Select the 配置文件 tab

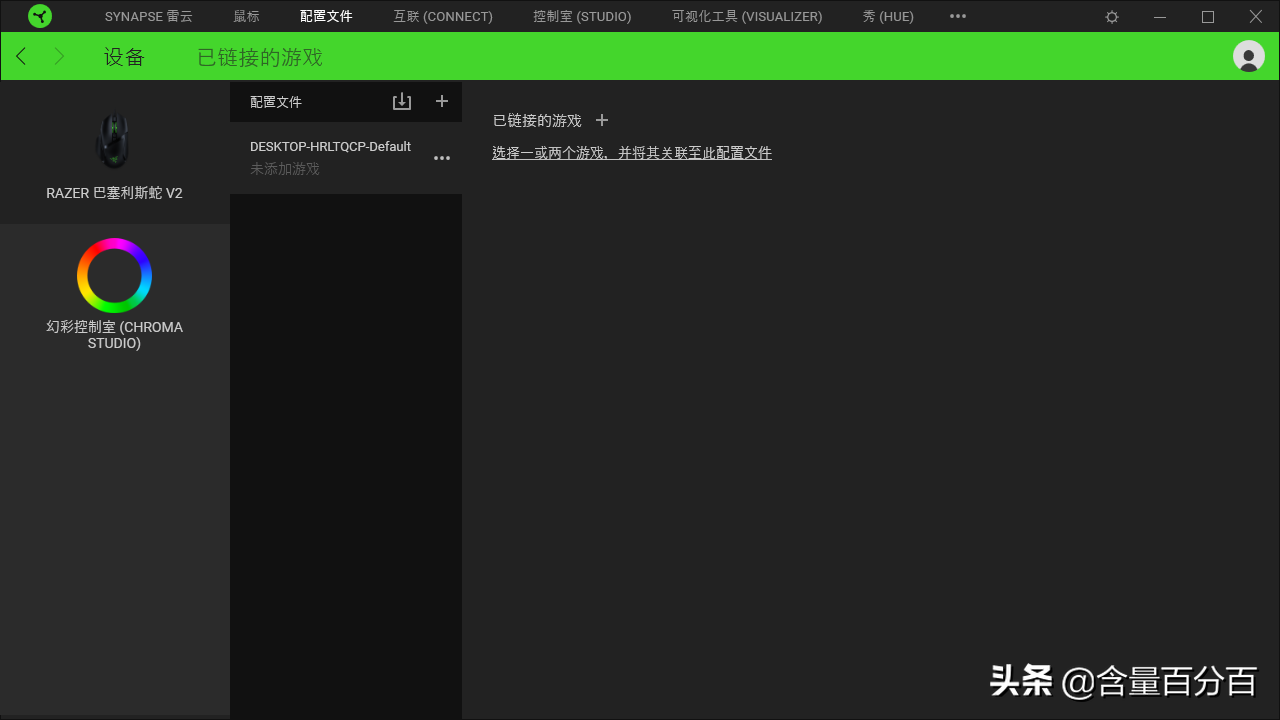(x=326, y=17)
